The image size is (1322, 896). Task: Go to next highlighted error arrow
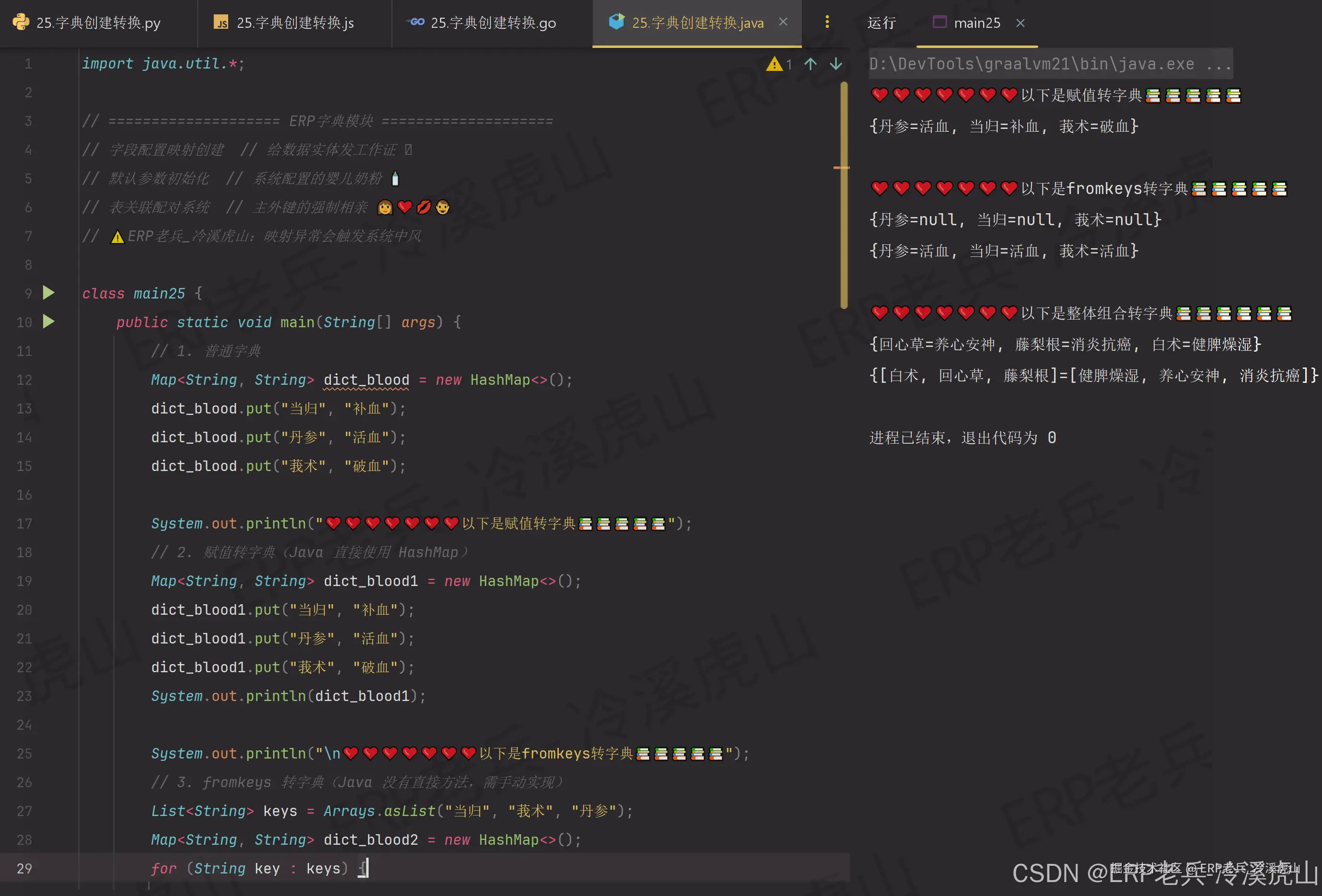[x=835, y=64]
